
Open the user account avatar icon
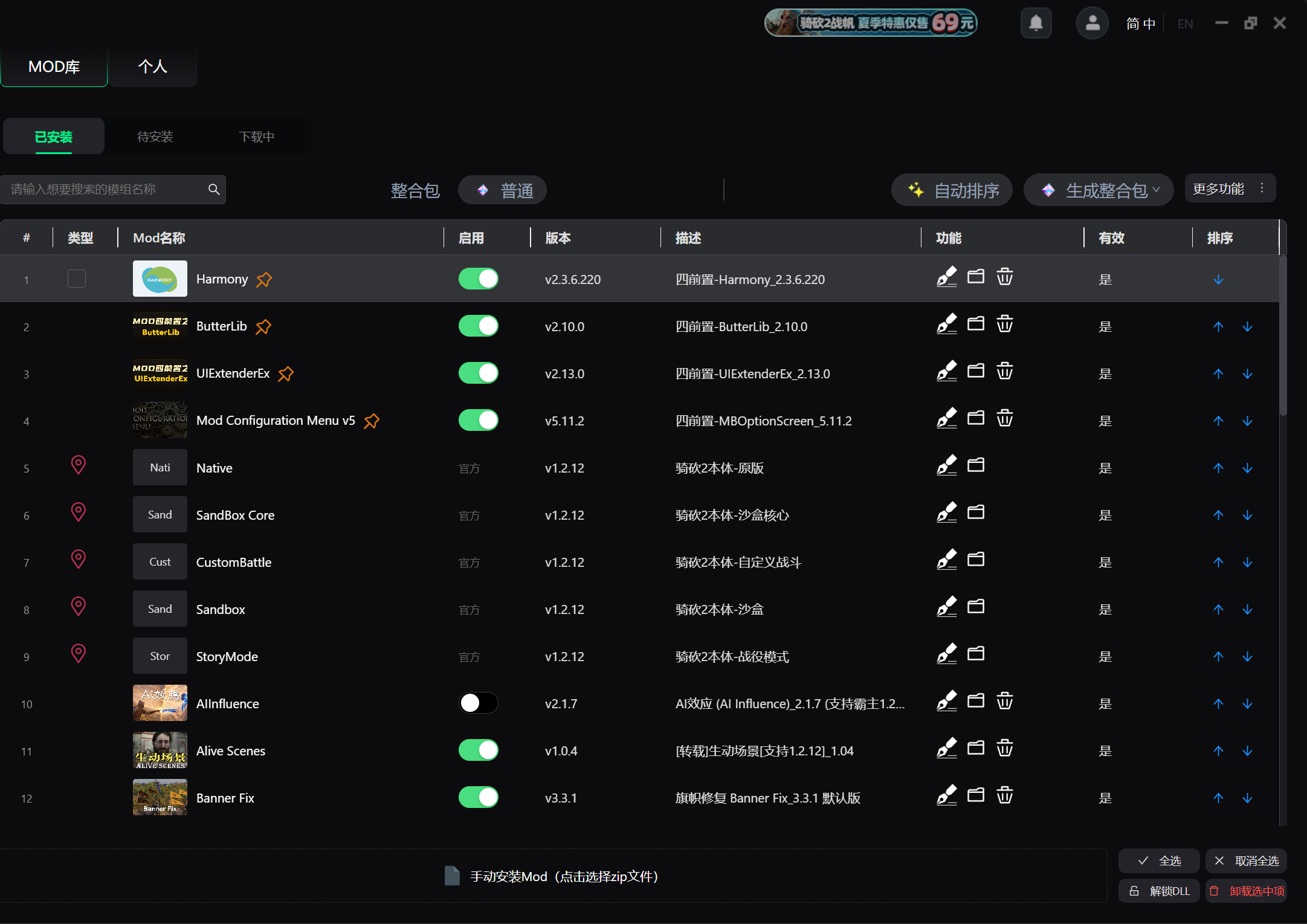(x=1092, y=24)
